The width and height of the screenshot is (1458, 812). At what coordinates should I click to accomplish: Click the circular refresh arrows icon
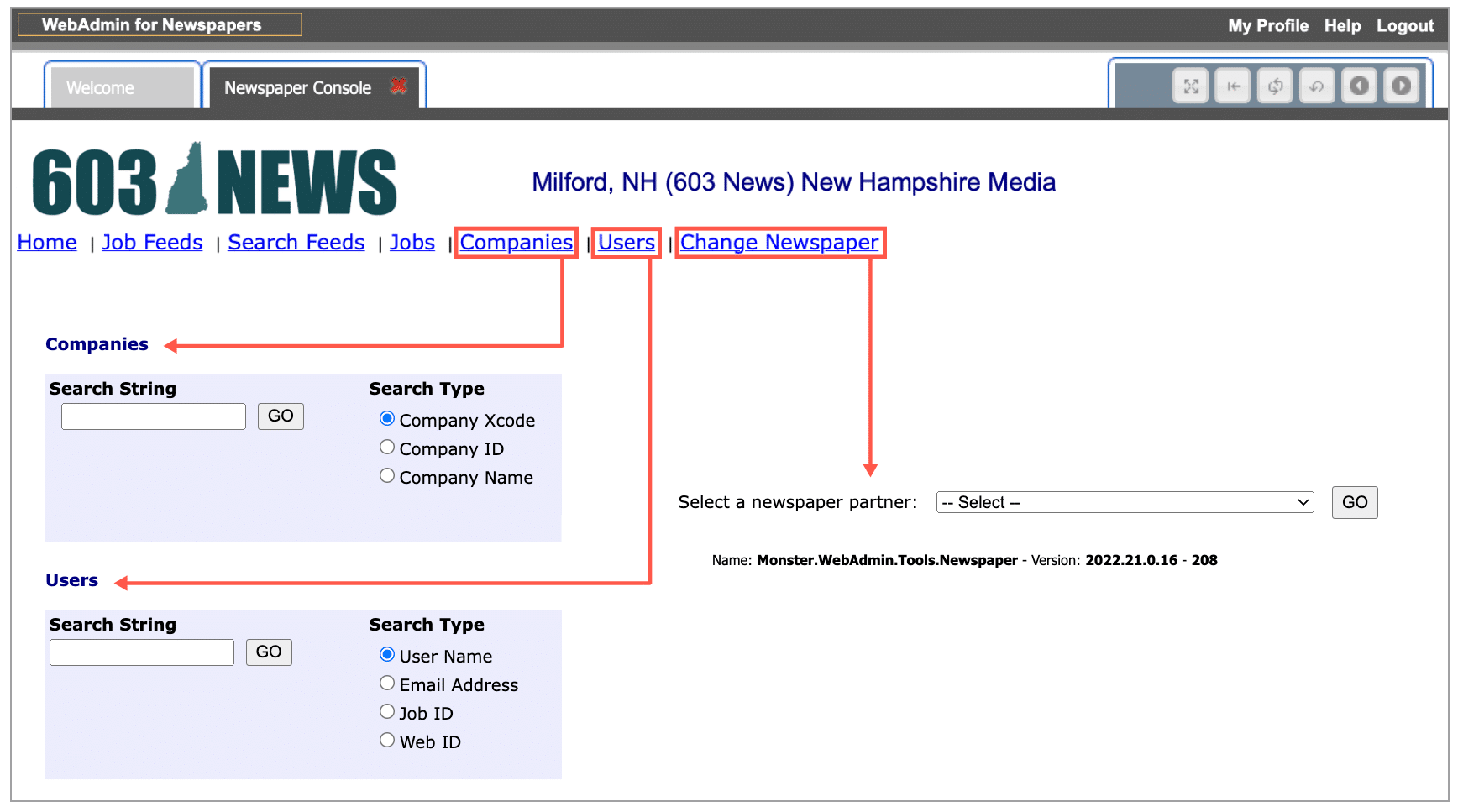click(x=1275, y=86)
